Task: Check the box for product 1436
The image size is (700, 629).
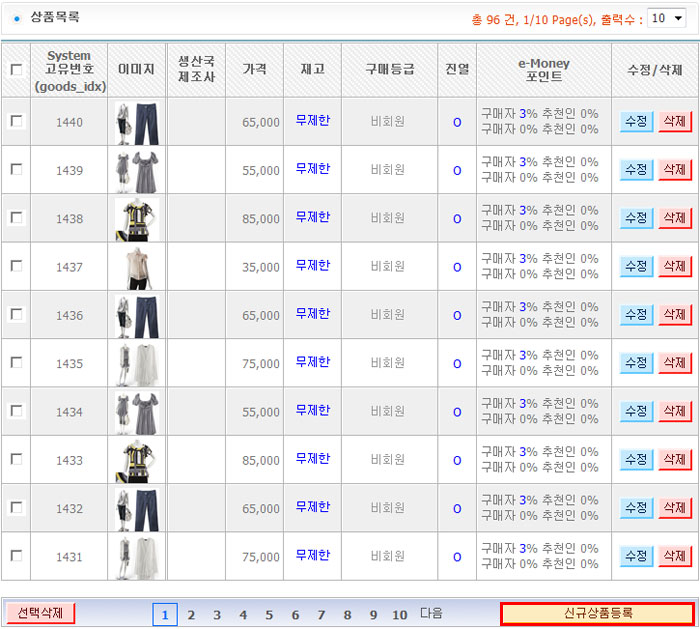Action: pos(16,314)
